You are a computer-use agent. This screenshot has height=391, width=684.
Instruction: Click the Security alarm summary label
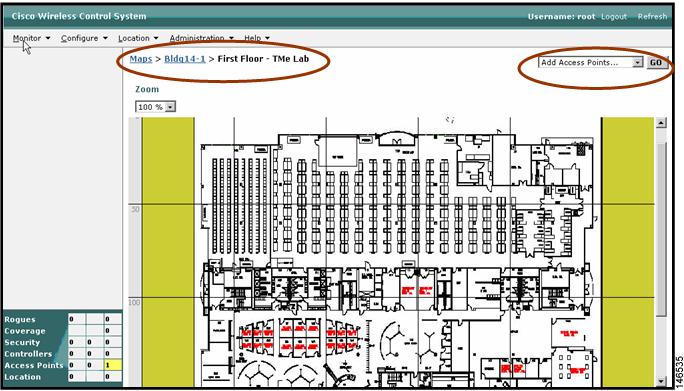(x=22, y=342)
